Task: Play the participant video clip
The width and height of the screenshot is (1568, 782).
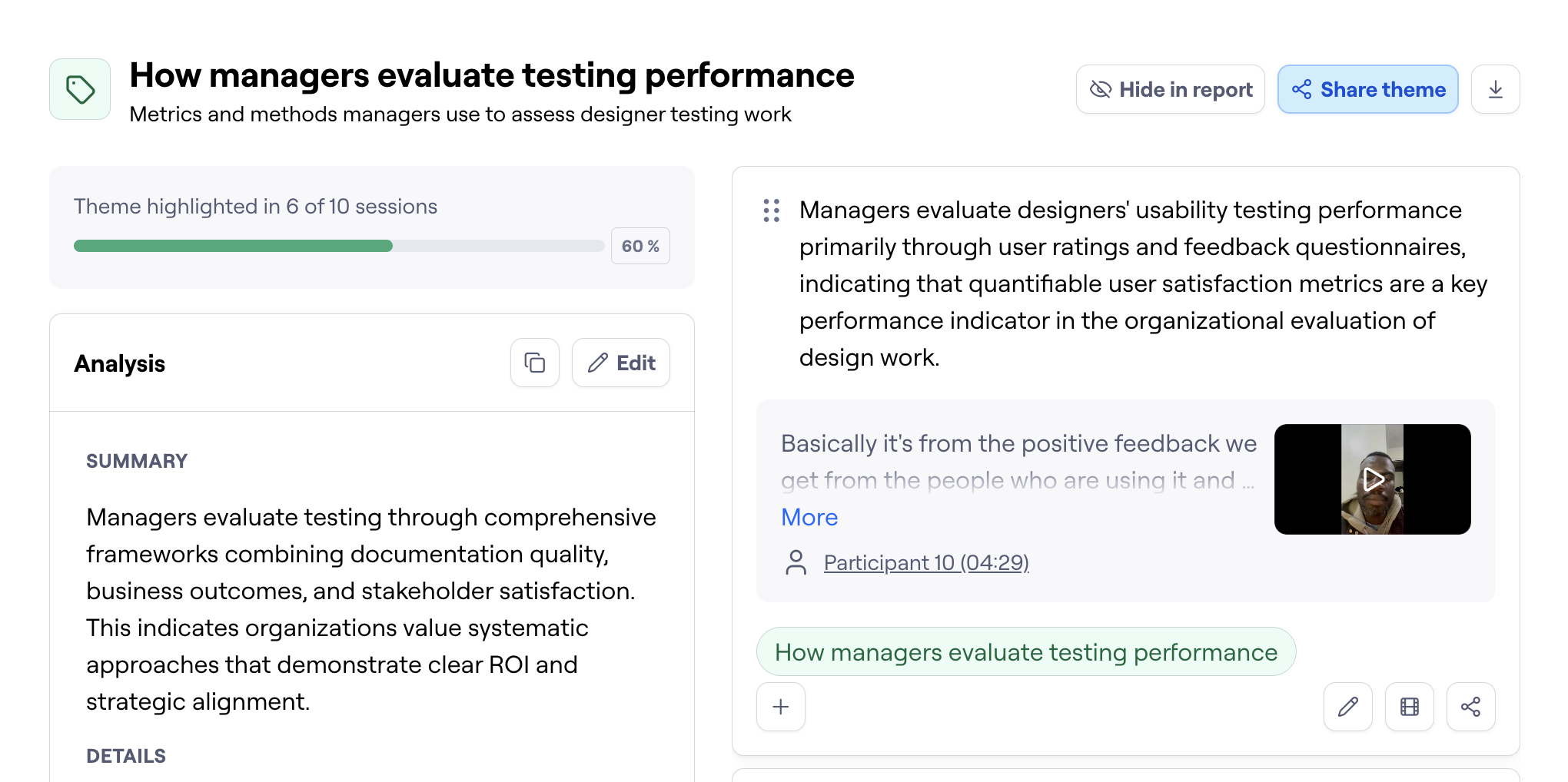Action: 1372,479
